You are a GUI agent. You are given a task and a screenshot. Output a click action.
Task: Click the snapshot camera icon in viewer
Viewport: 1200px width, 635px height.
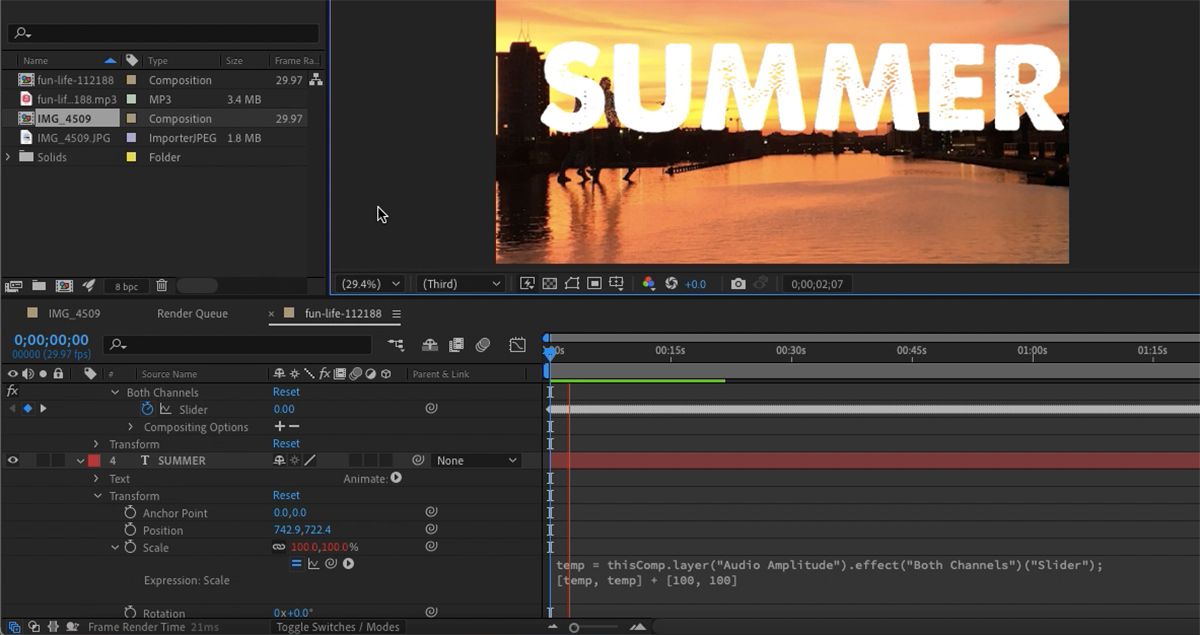click(738, 284)
